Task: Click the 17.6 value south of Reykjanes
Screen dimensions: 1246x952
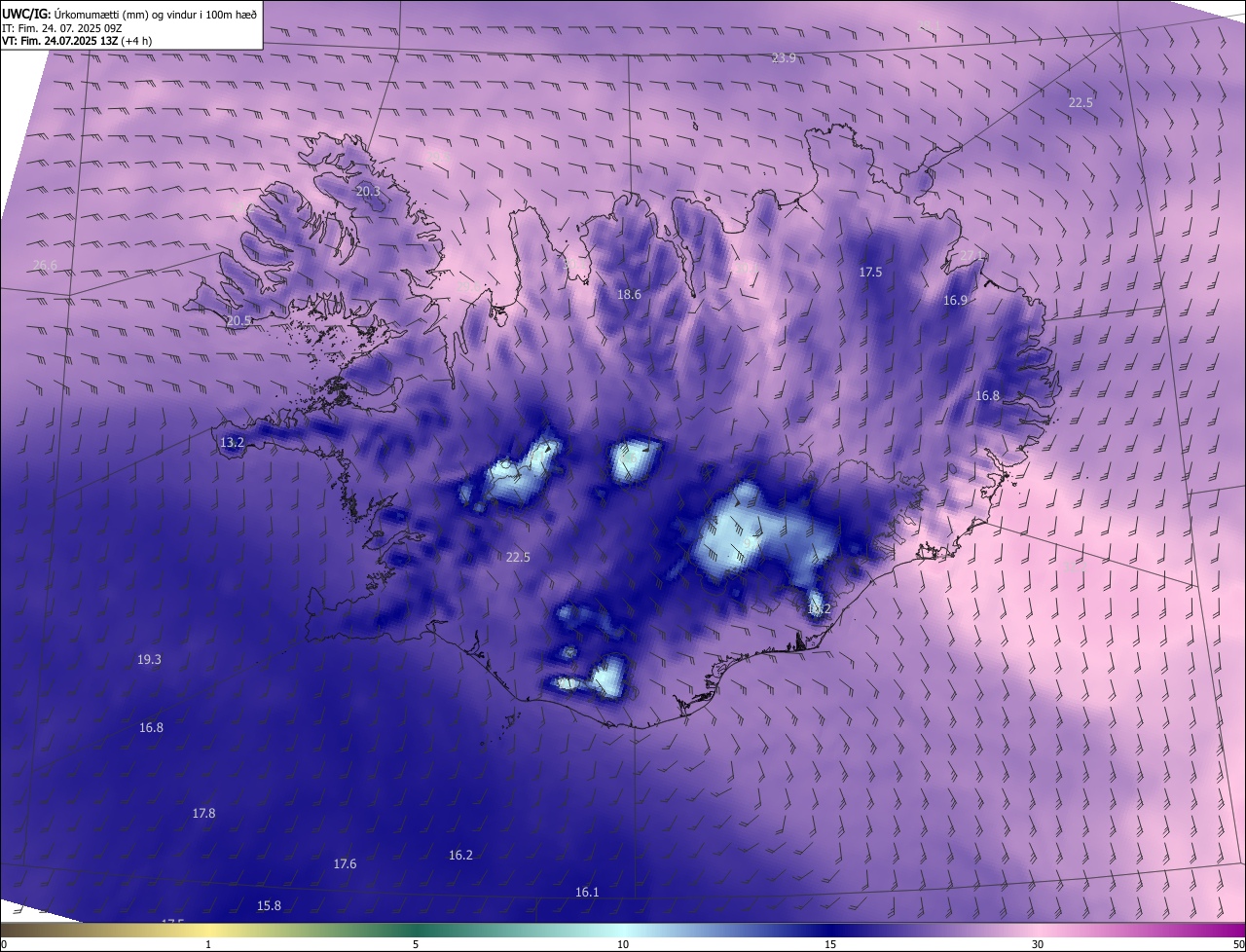Action: [345, 864]
